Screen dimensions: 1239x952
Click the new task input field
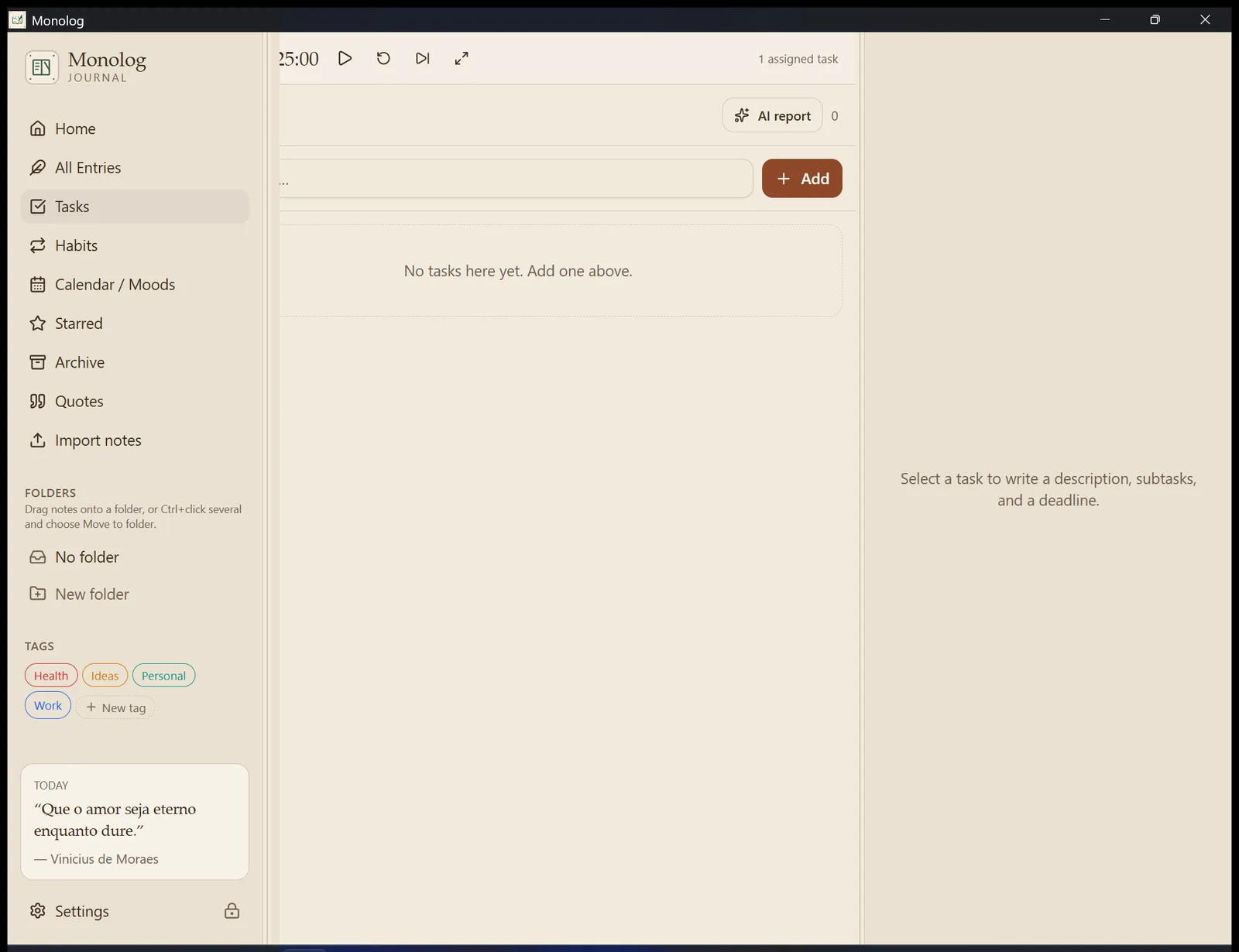click(x=516, y=179)
